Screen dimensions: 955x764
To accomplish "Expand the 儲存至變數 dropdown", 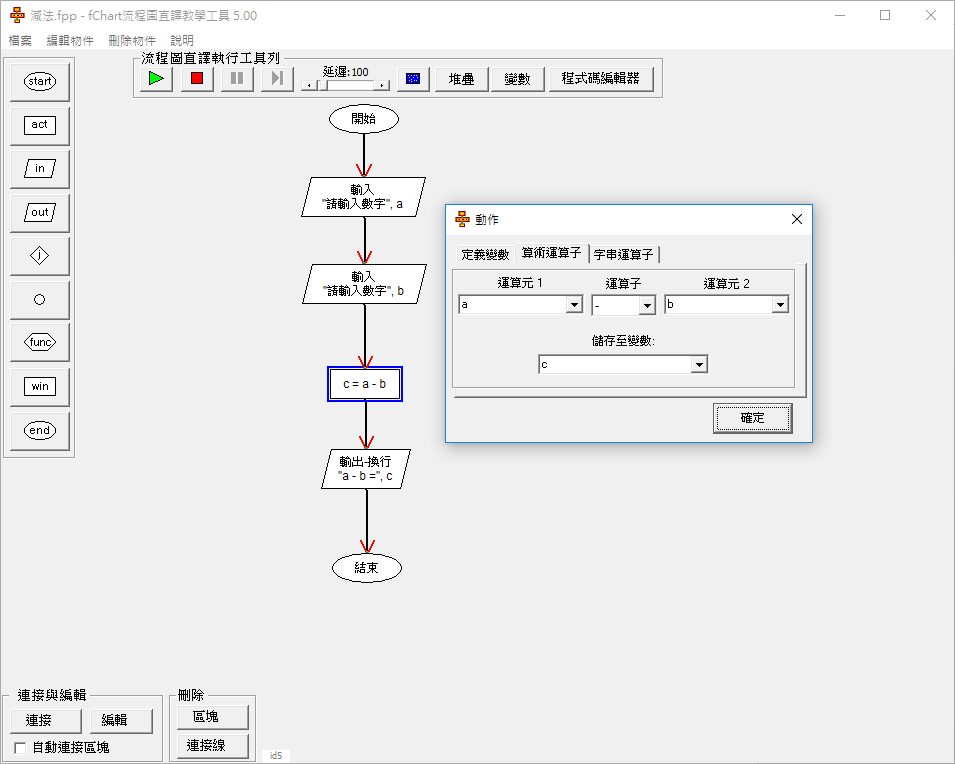I will coord(699,365).
